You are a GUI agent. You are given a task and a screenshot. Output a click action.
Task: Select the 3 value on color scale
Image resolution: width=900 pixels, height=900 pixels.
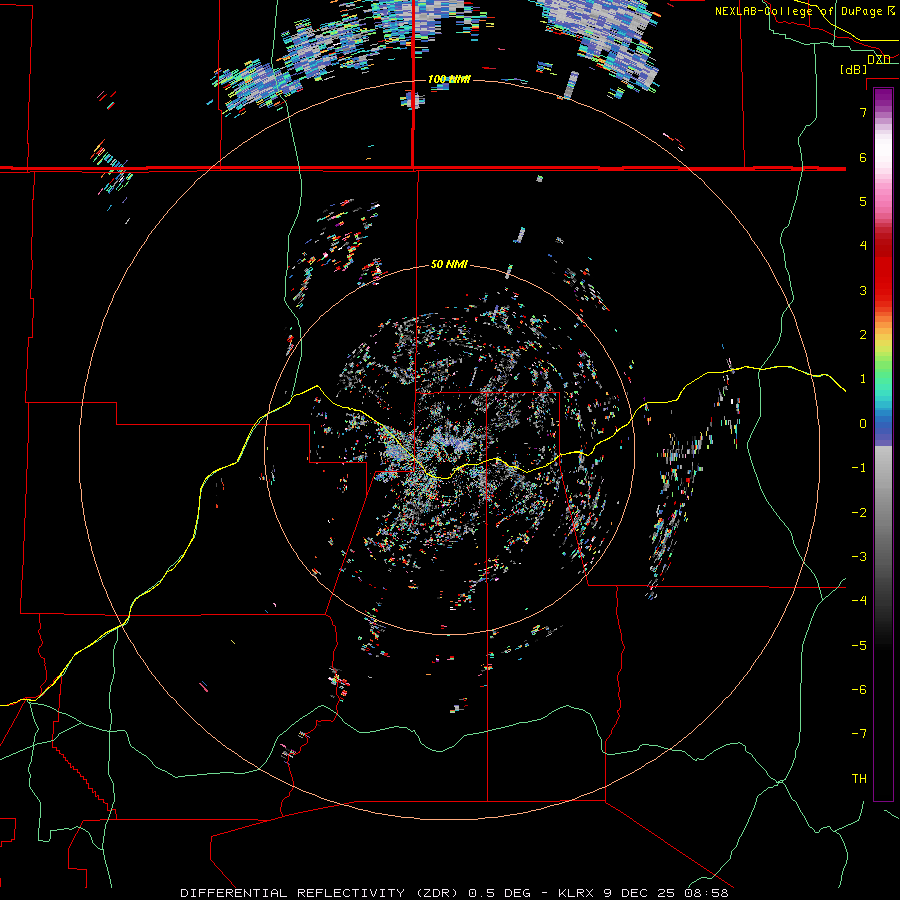pyautogui.click(x=863, y=290)
